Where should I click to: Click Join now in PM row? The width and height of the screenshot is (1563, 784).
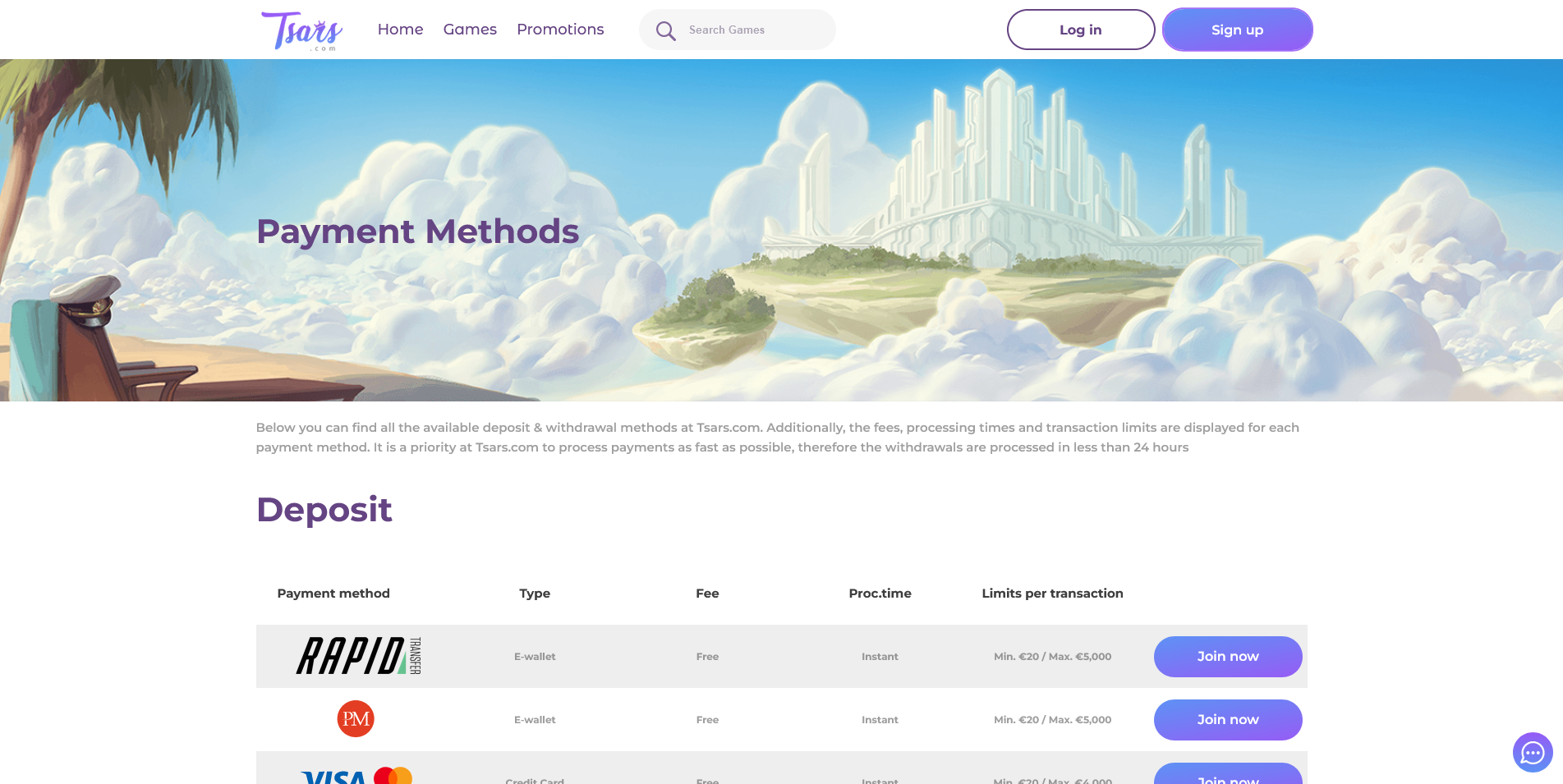point(1228,720)
